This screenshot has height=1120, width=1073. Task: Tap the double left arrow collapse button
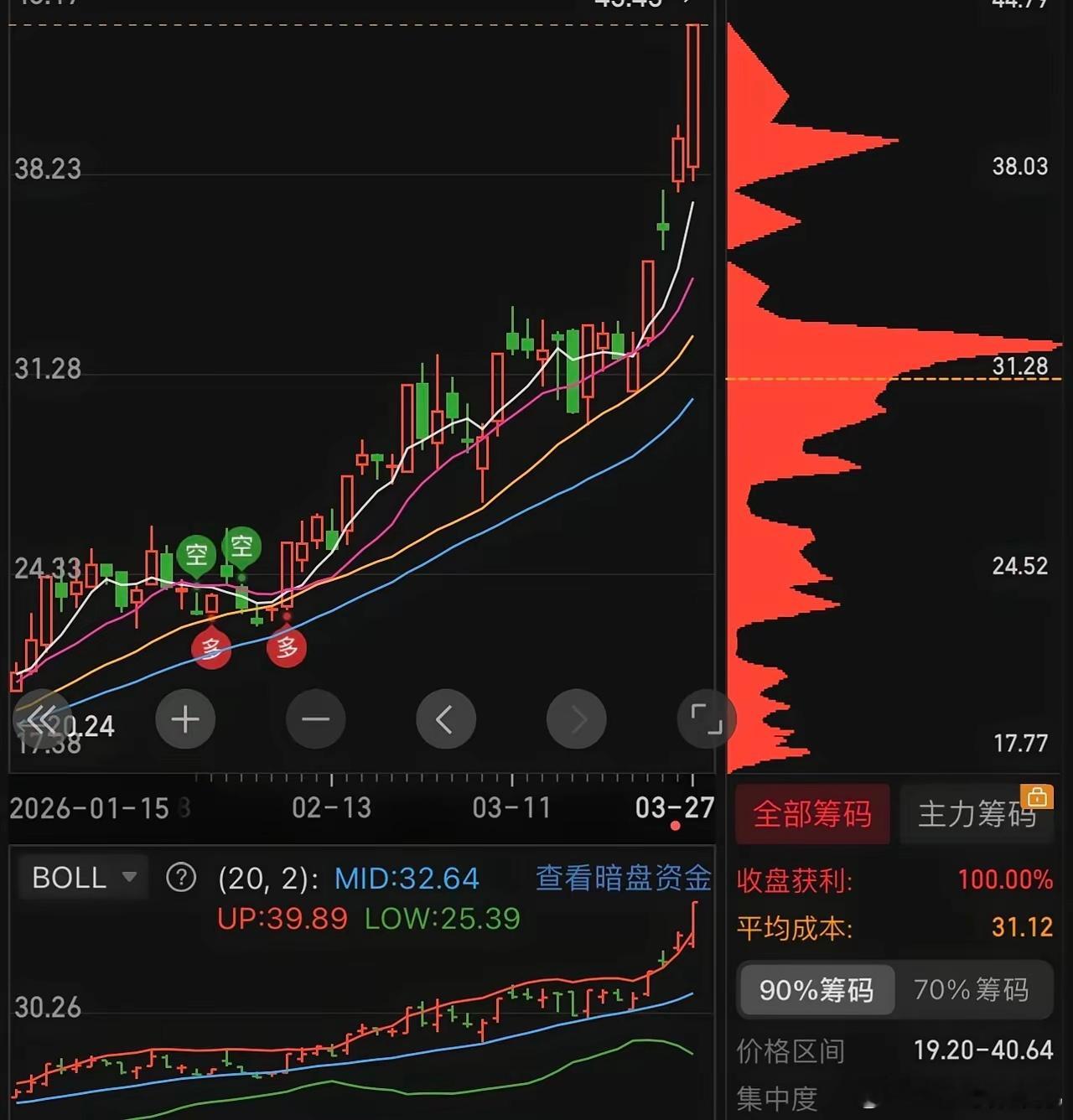40,719
